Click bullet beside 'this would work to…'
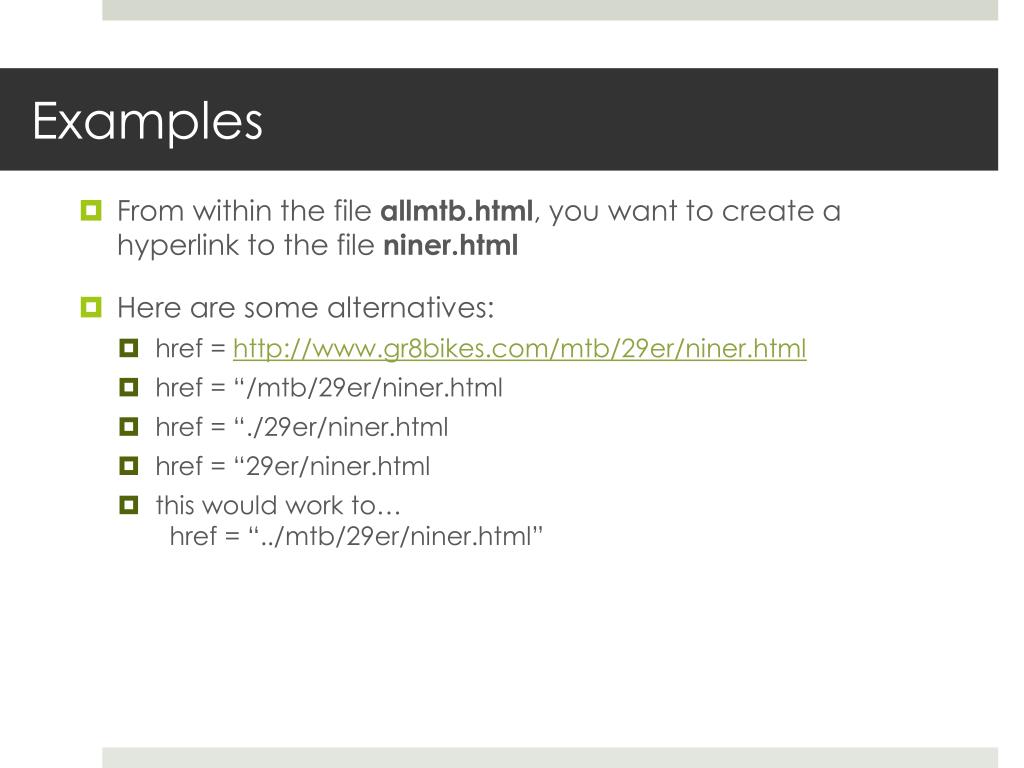The width and height of the screenshot is (1024, 768). pyautogui.click(x=129, y=505)
